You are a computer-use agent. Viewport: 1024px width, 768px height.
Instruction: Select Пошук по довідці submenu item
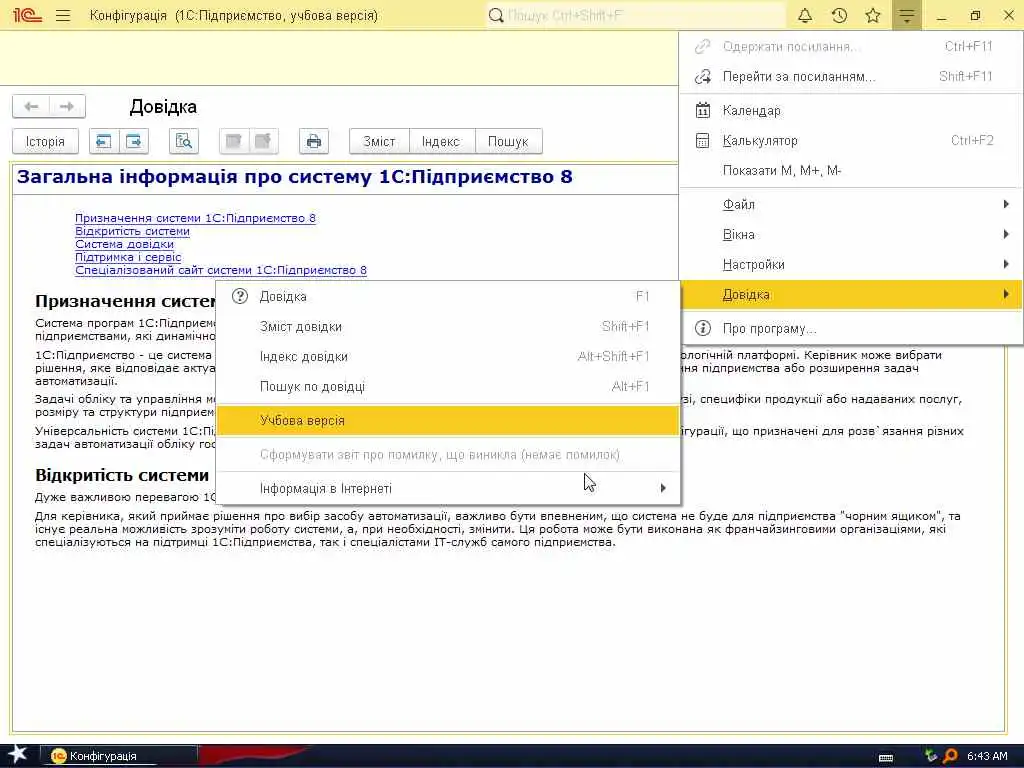448,387
